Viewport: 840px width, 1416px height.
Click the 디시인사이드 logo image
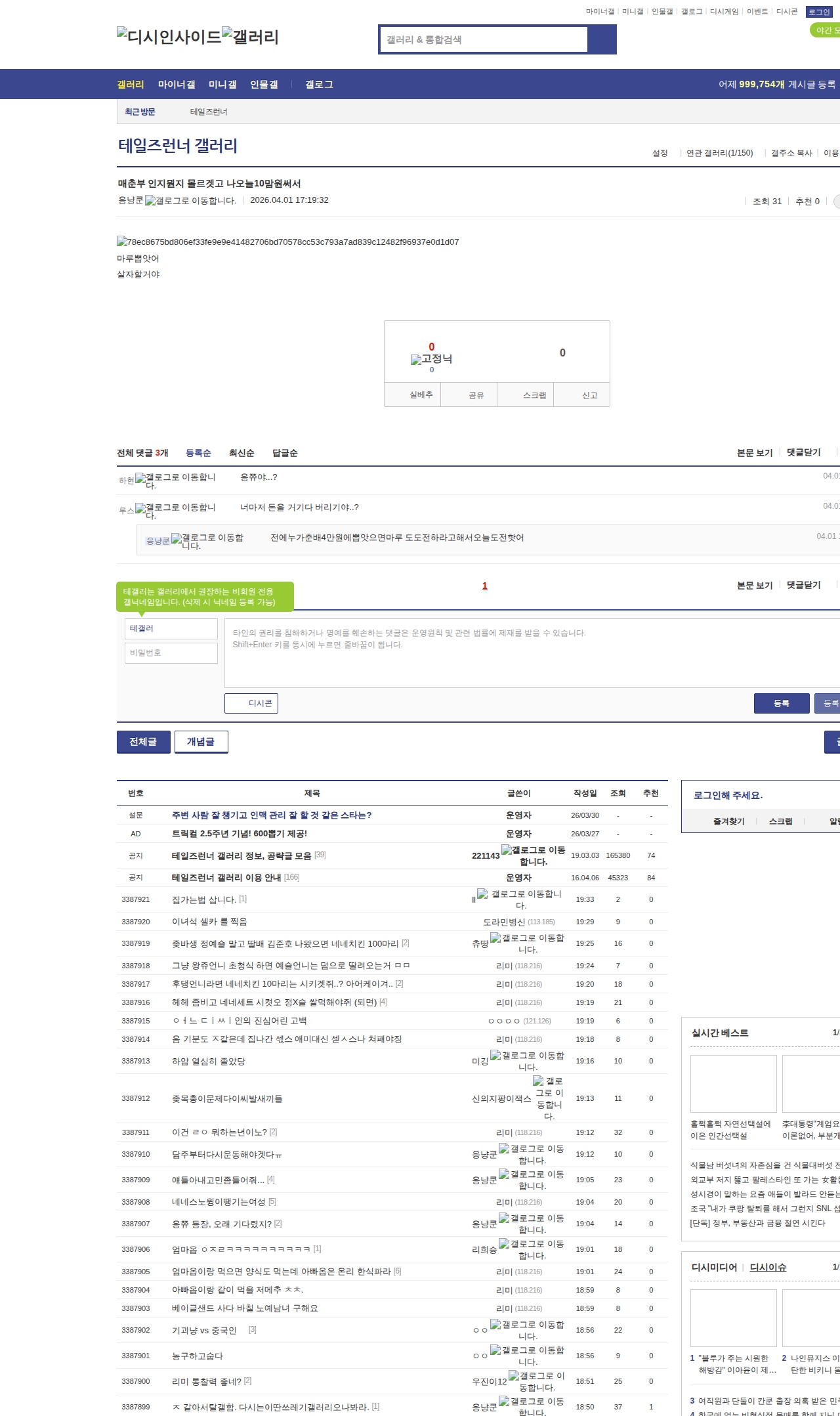169,37
